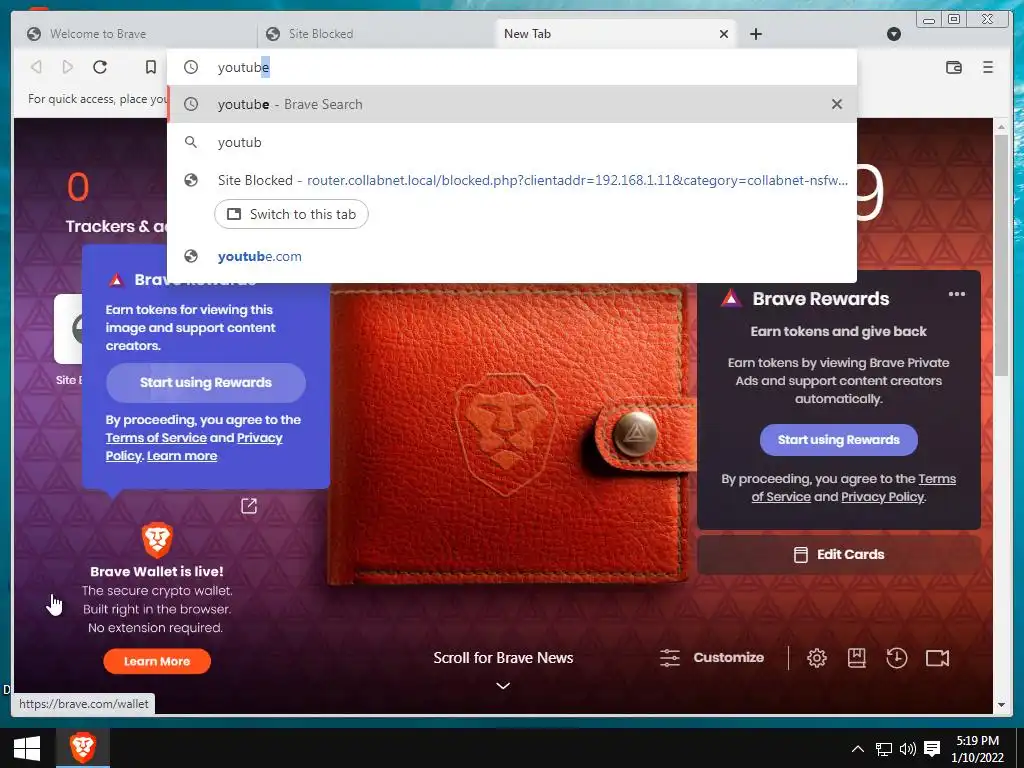1024x768 pixels.
Task: Click the Scroll for Brave News chevron
Action: click(503, 686)
